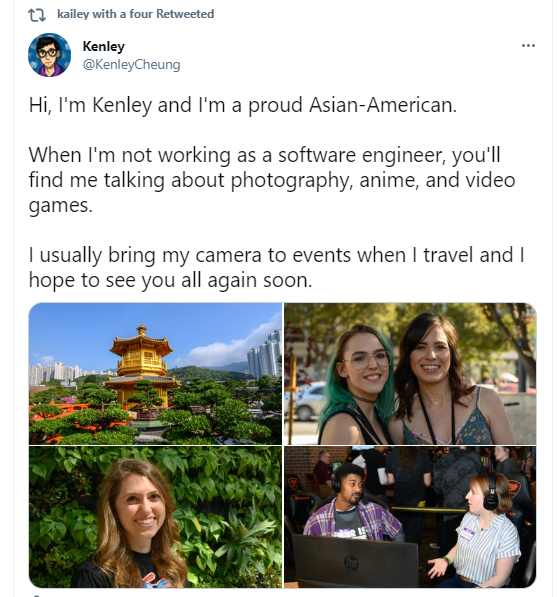The image size is (559, 597).
Task: Visit the @KenleyCheung handle link
Action: pyautogui.click(x=131, y=64)
